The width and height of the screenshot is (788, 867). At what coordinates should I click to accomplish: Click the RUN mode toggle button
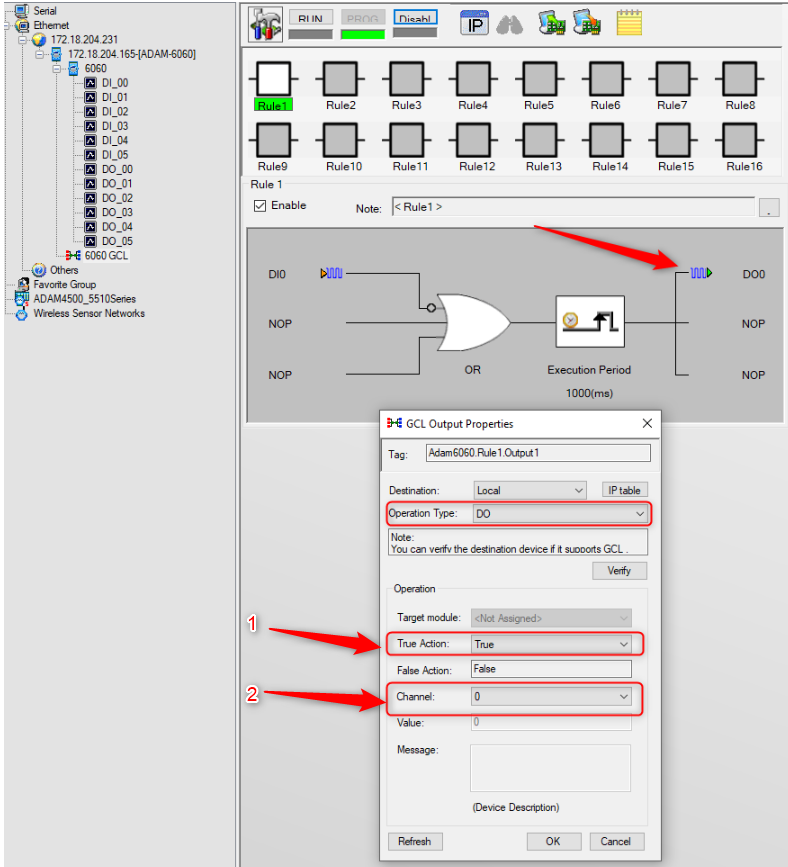311,18
